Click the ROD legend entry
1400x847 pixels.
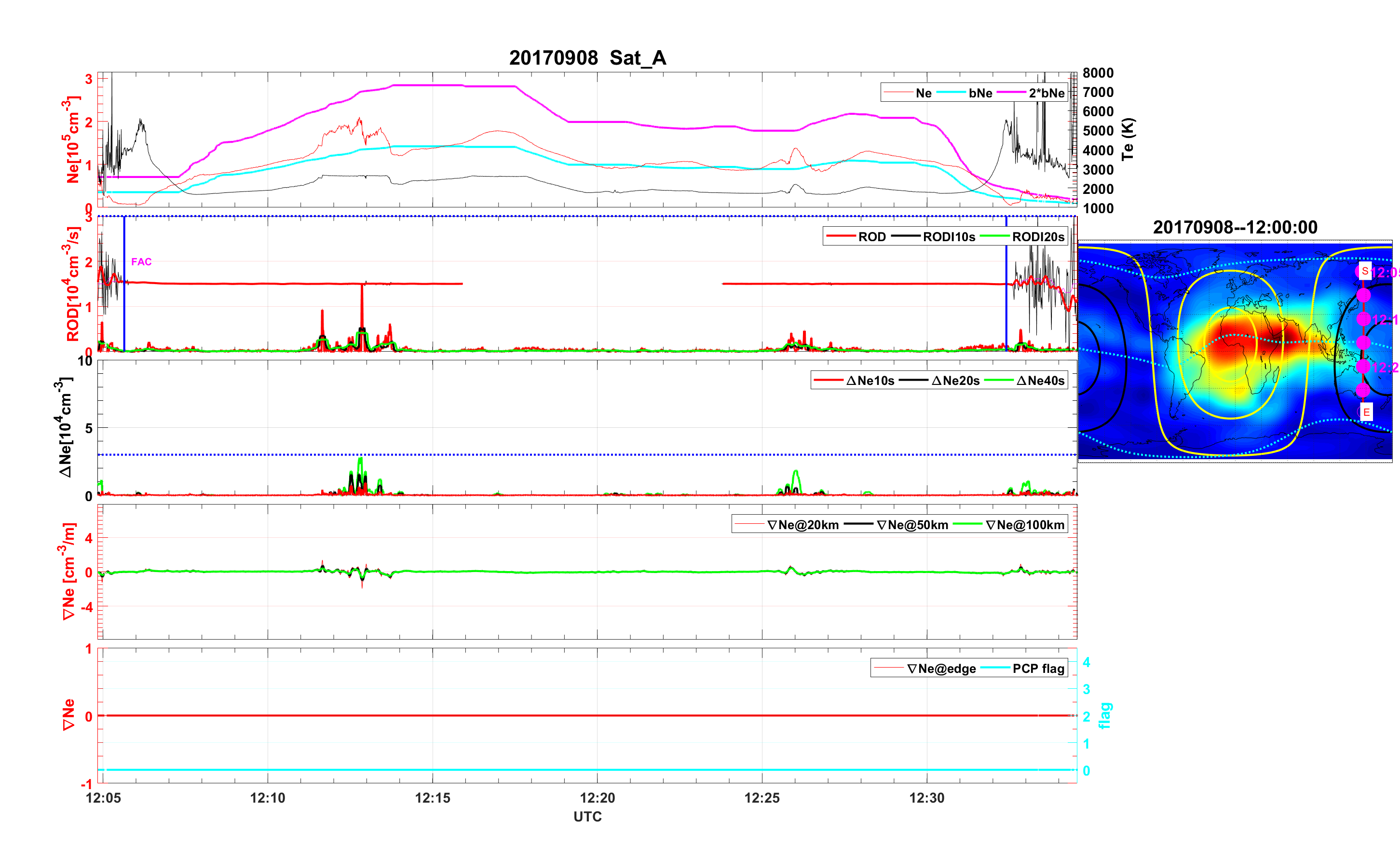tap(871, 237)
